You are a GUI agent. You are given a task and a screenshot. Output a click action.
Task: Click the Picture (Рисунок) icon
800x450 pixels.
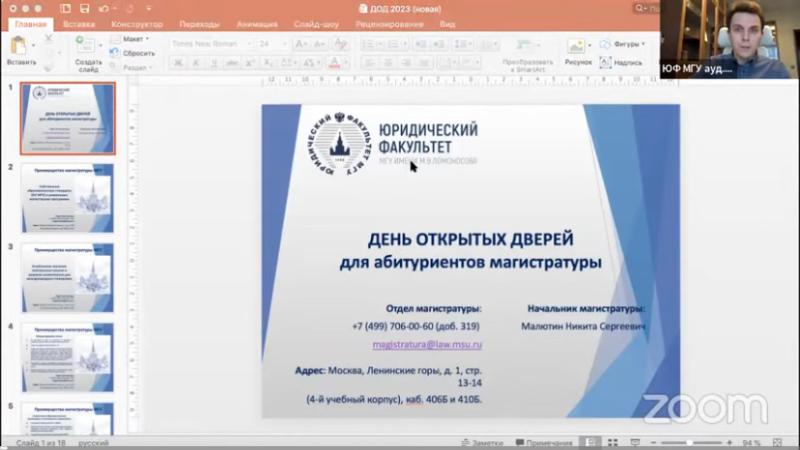(575, 46)
